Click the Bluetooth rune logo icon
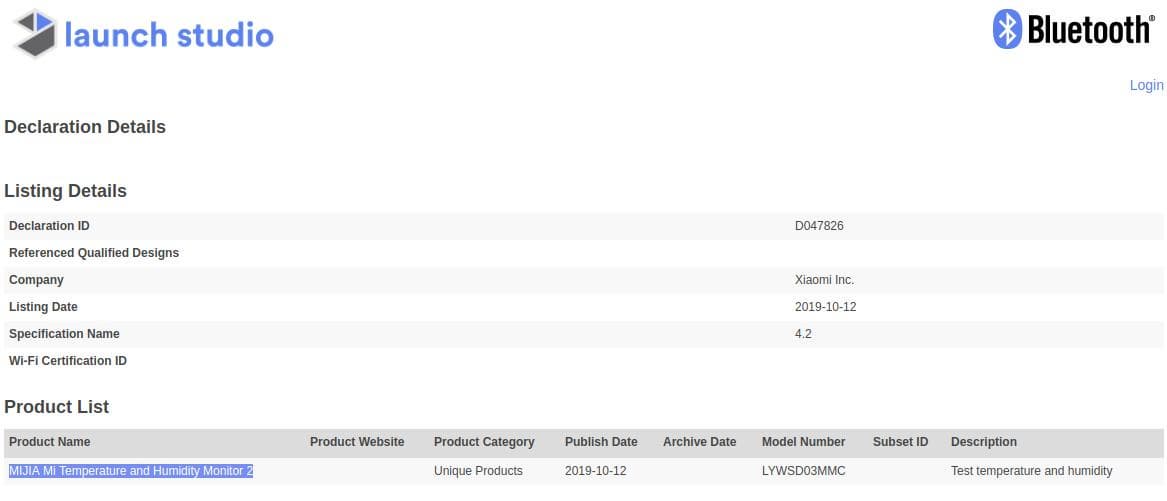This screenshot has width=1167, height=501. coord(1006,29)
